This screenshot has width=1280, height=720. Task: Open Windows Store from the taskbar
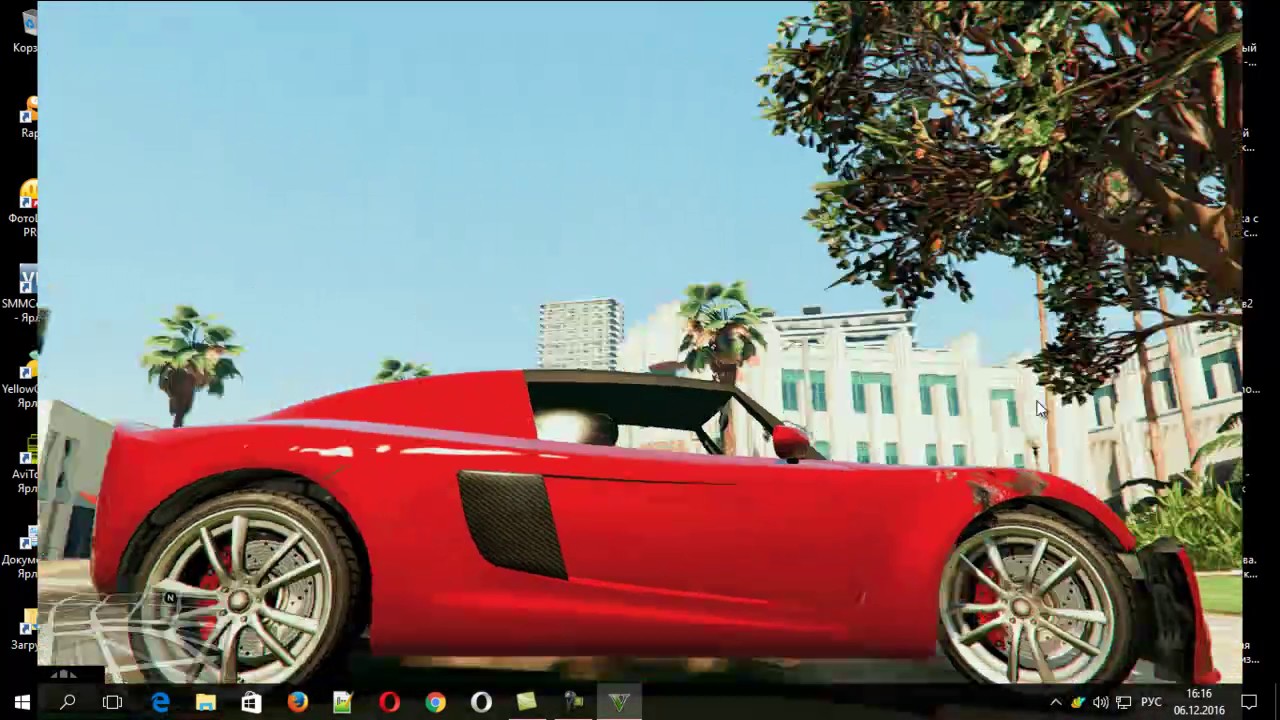coord(251,703)
